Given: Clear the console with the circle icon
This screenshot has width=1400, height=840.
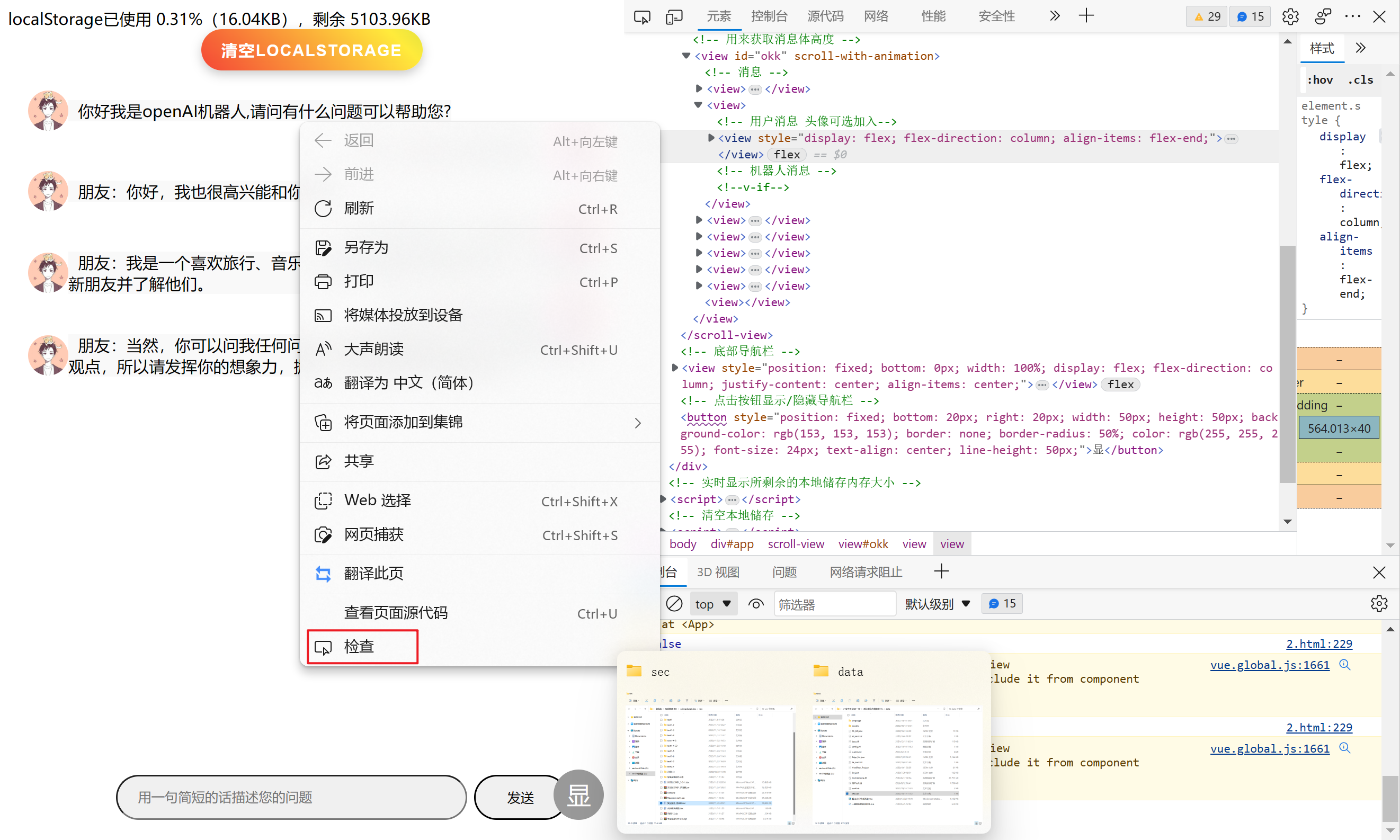Looking at the screenshot, I should click(674, 604).
